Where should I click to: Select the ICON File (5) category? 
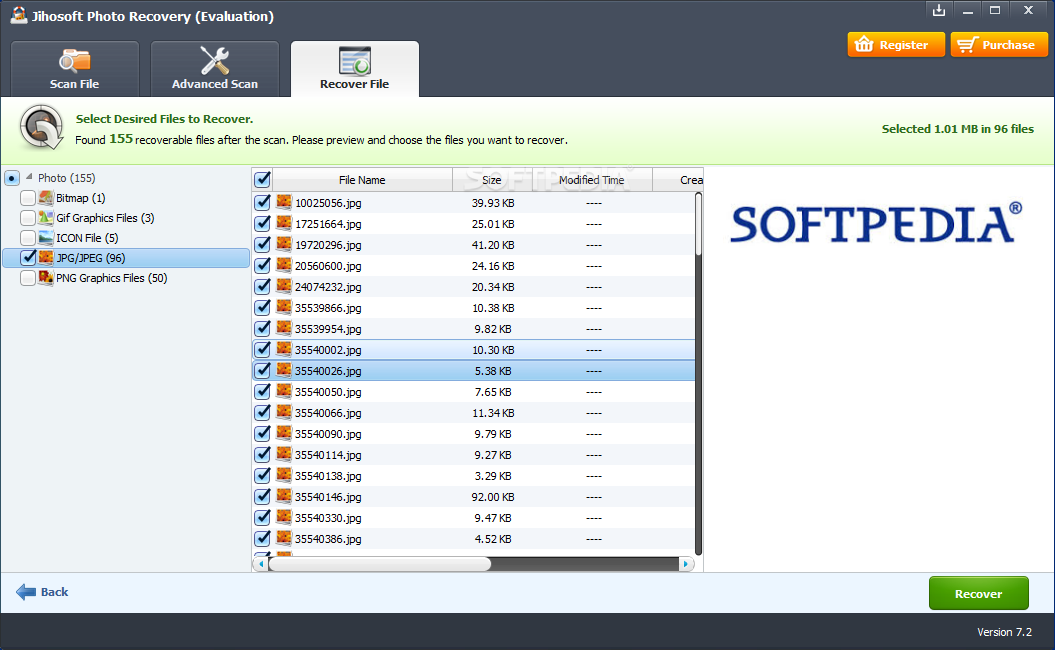click(x=87, y=238)
